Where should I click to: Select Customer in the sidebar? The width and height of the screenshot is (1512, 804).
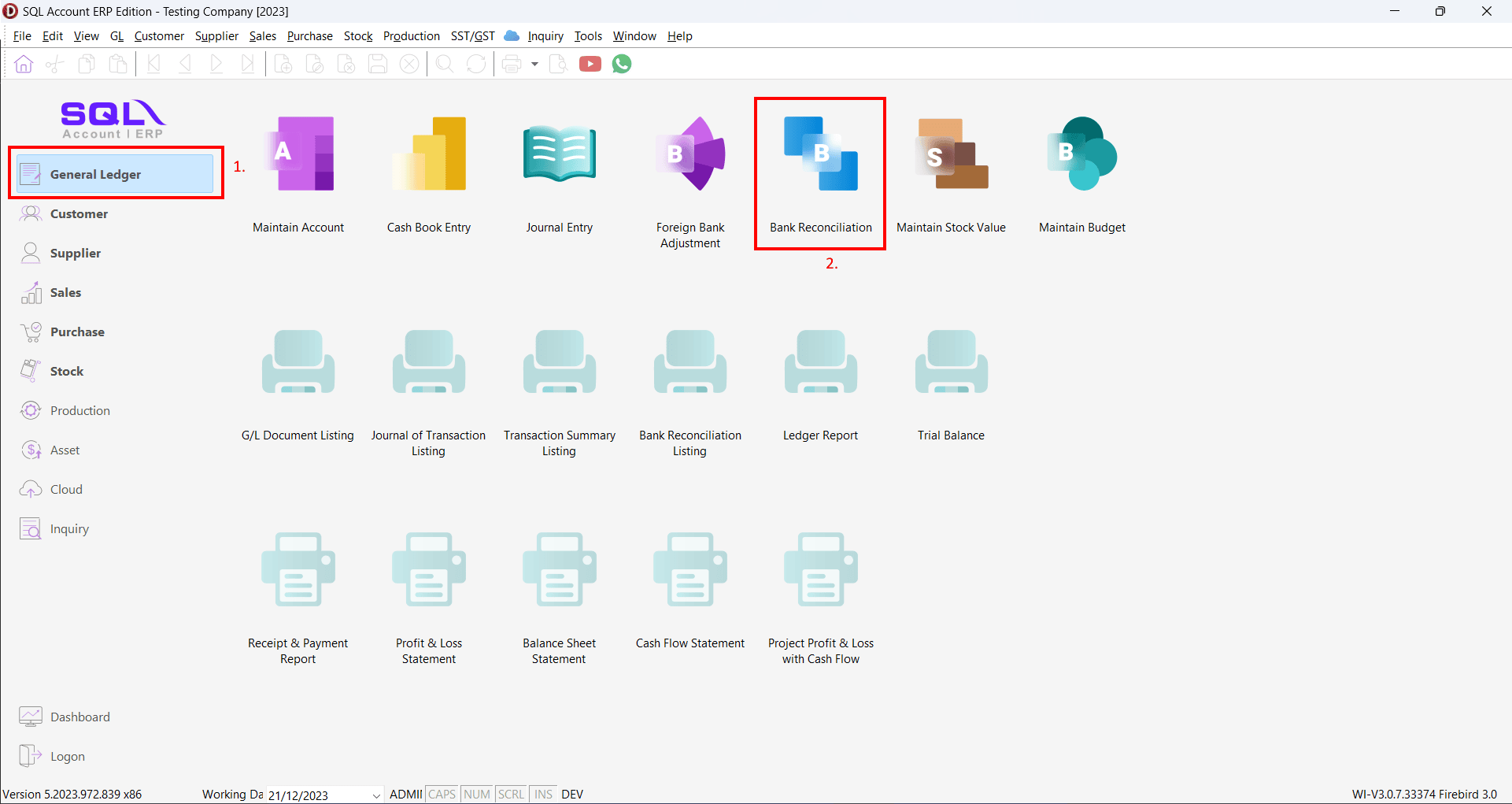(79, 213)
